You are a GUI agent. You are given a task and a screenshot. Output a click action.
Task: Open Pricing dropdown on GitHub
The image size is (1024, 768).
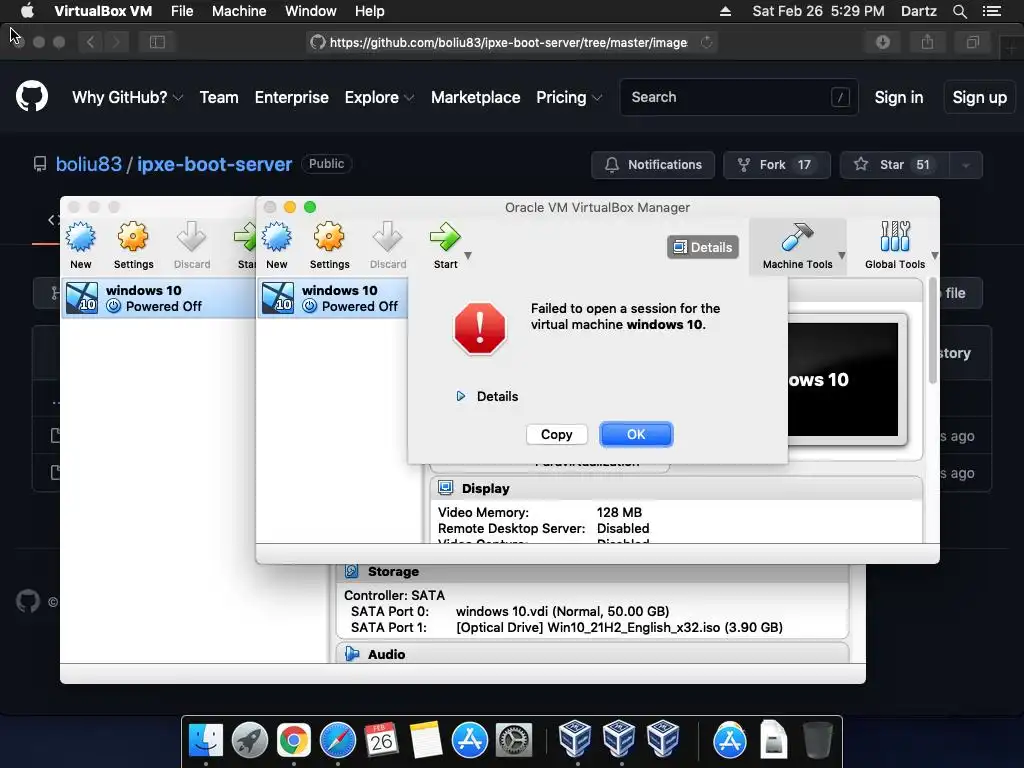click(569, 97)
